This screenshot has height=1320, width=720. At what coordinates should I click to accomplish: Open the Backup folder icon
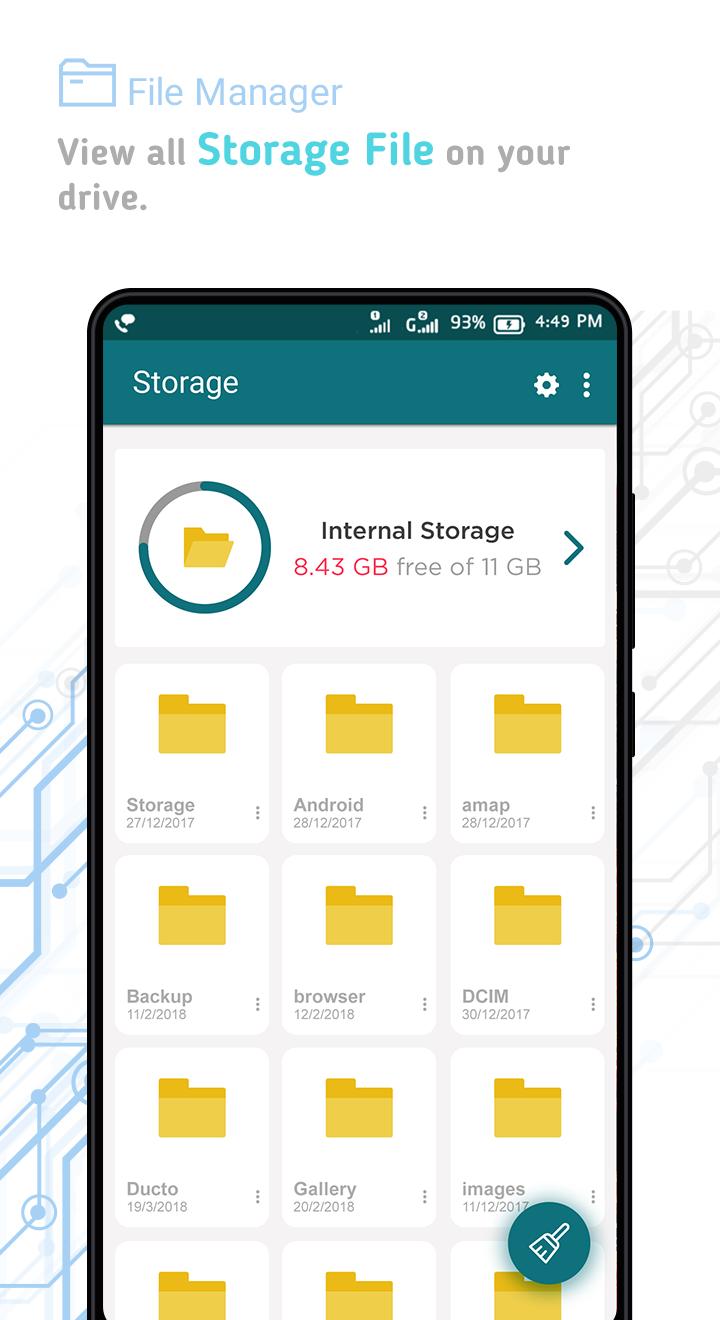point(192,916)
